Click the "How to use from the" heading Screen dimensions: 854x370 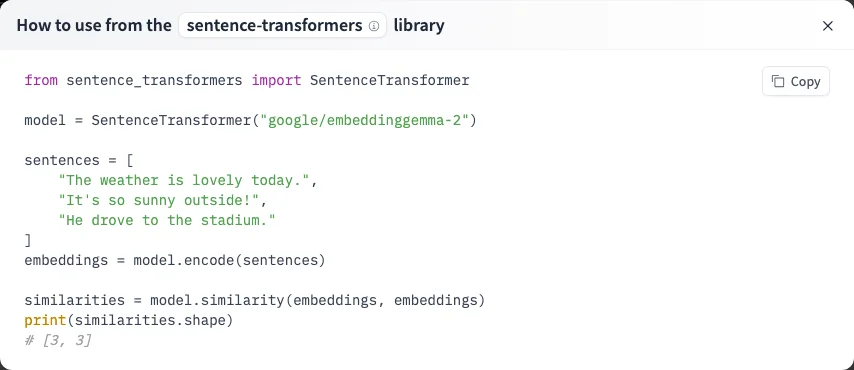[x=94, y=26]
